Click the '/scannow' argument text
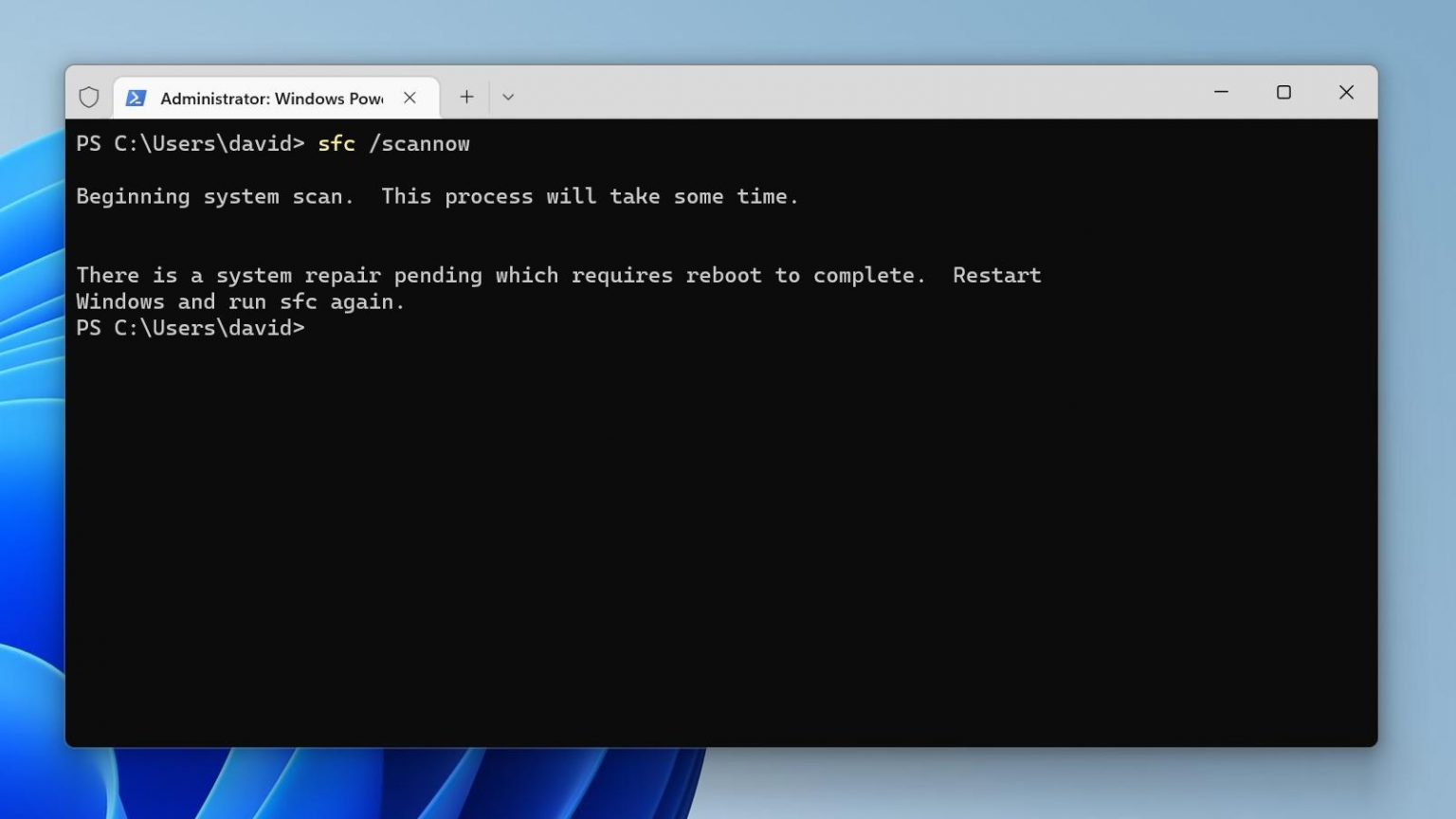 pos(419,144)
